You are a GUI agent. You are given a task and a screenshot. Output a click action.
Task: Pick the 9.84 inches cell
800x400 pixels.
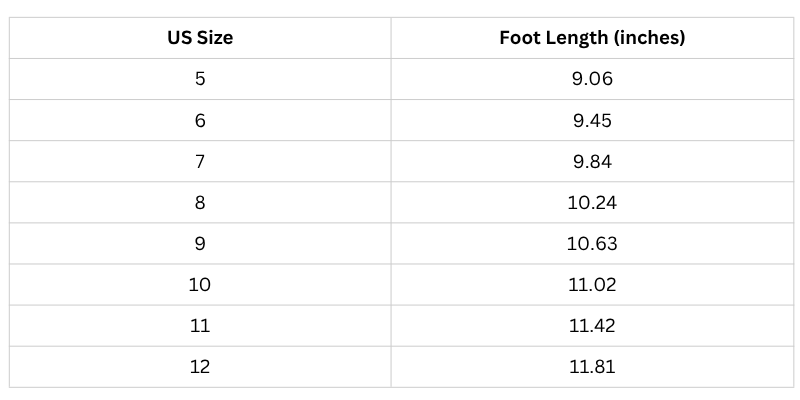[592, 161]
